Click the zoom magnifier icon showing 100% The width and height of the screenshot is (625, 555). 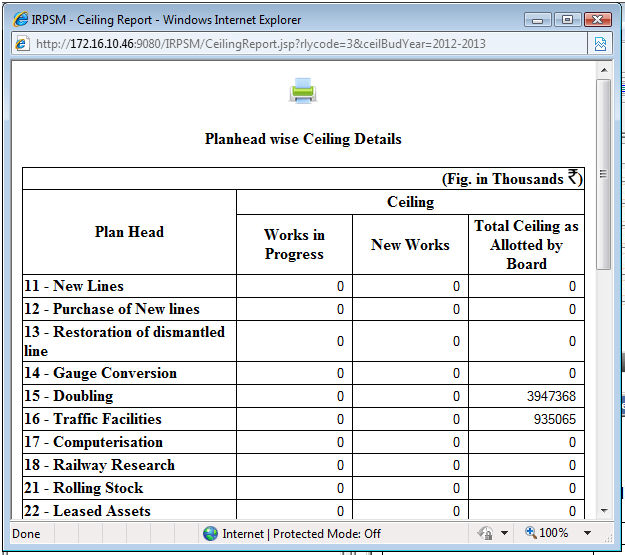click(530, 534)
